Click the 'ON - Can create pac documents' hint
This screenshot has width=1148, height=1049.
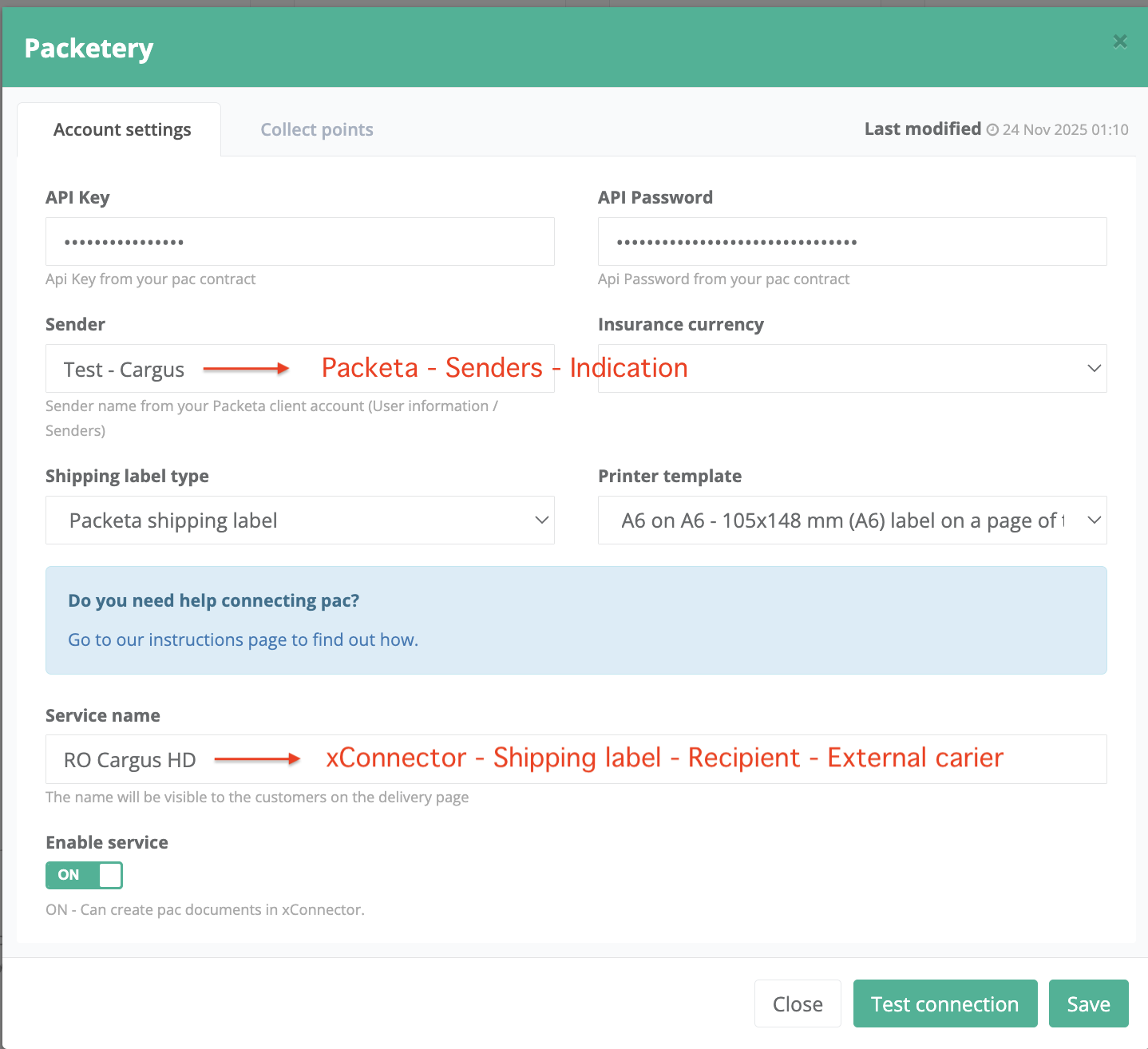click(205, 909)
